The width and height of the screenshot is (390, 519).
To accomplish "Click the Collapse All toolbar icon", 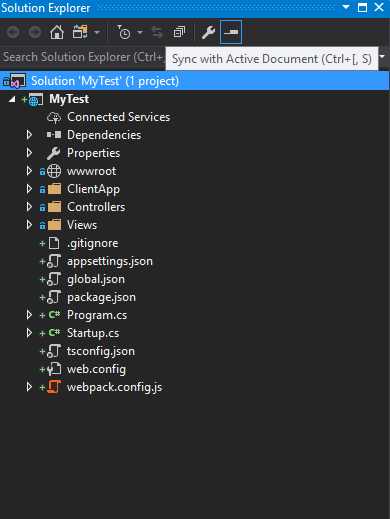I will pos(179,32).
